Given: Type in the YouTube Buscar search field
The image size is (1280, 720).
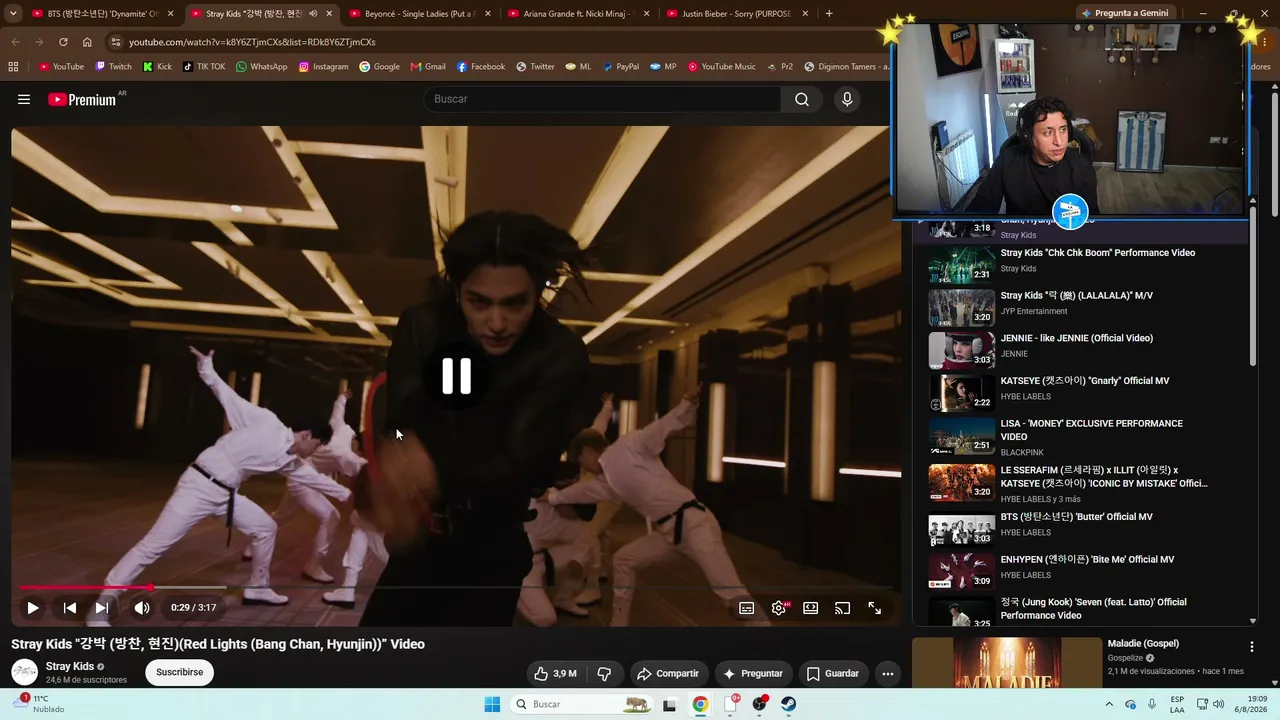Looking at the screenshot, I should click(x=603, y=99).
